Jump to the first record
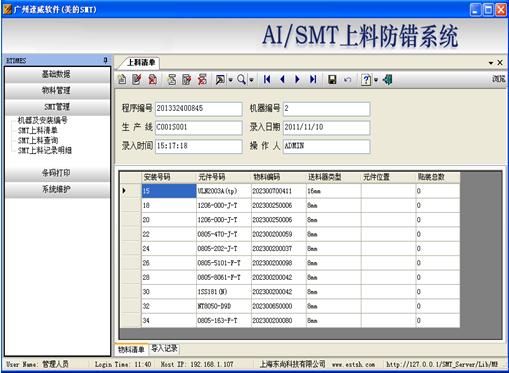The height and width of the screenshot is (373, 509). click(267, 79)
